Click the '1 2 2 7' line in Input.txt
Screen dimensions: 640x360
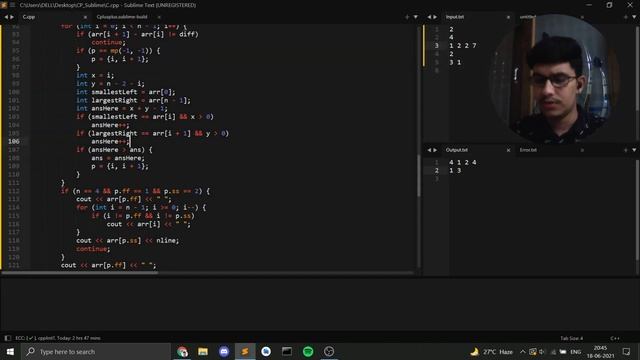pos(463,45)
